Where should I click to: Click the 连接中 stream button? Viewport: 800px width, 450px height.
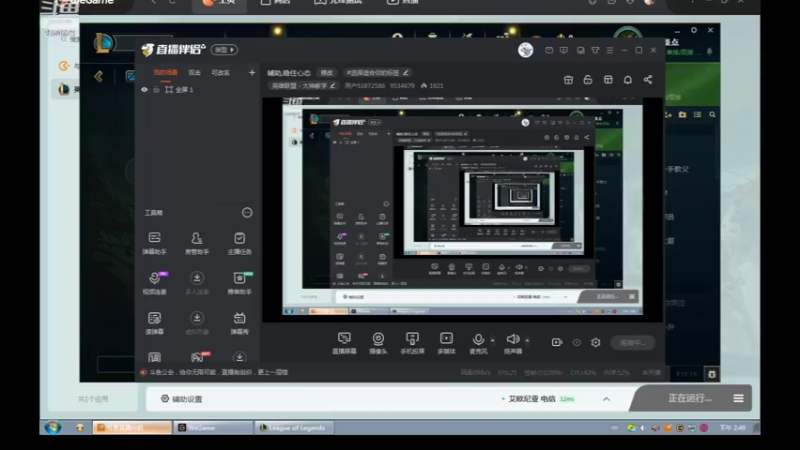point(633,342)
